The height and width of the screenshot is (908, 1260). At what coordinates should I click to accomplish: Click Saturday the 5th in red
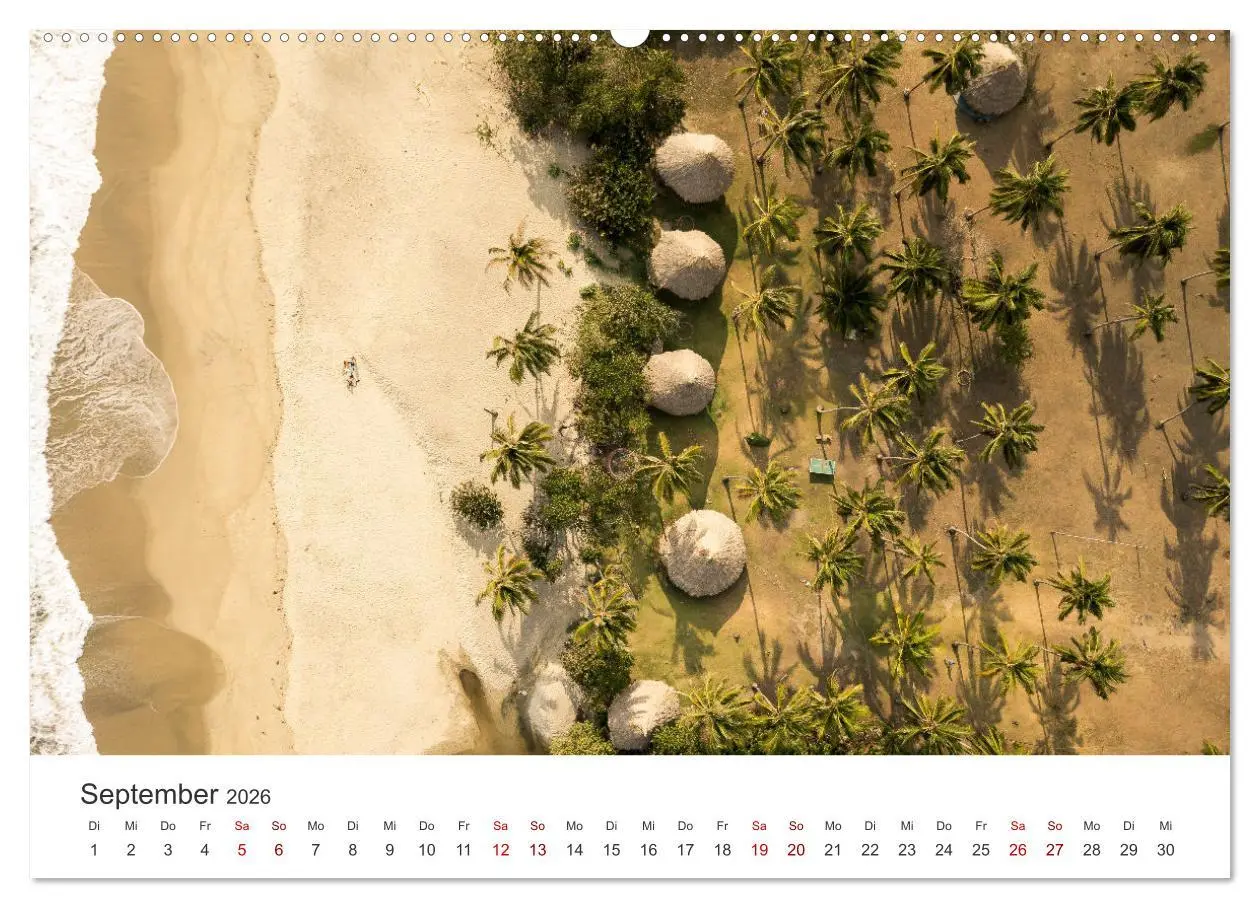click(241, 850)
